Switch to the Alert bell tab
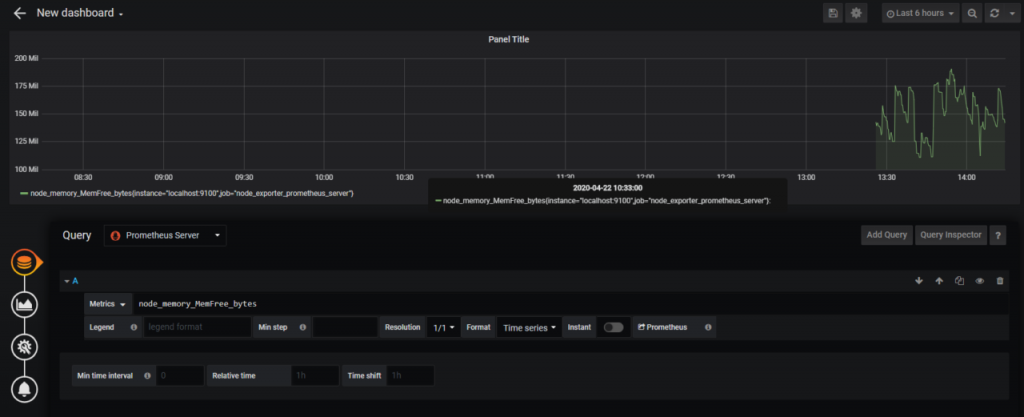 coord(24,389)
